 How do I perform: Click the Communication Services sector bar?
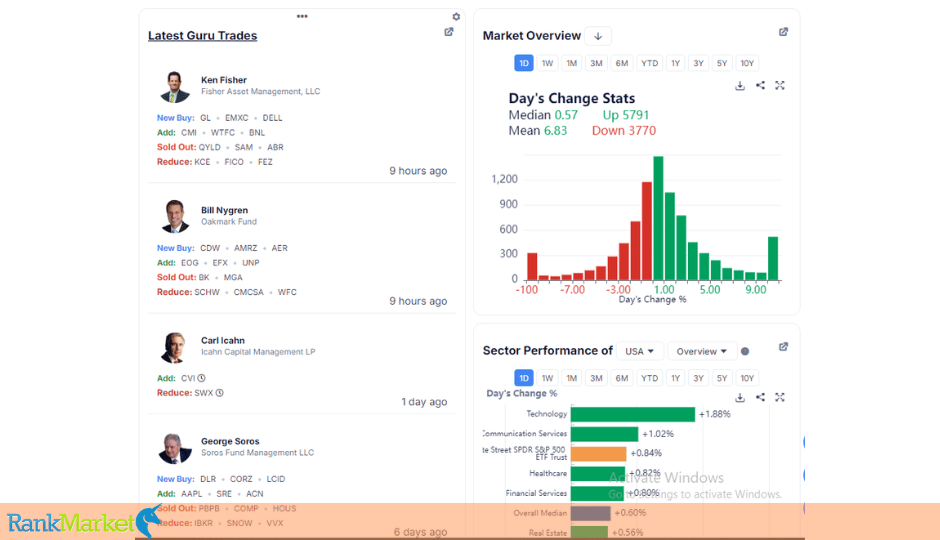(x=604, y=434)
